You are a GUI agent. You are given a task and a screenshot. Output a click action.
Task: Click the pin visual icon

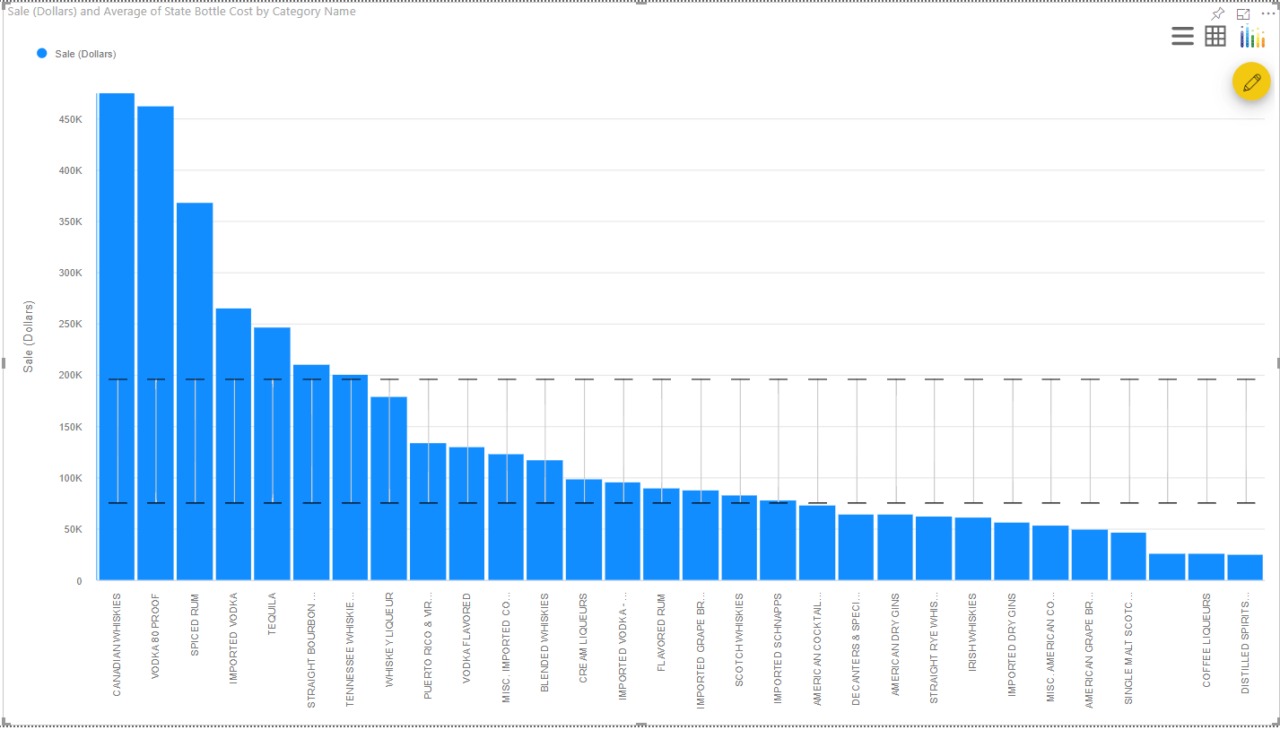pos(1217,14)
